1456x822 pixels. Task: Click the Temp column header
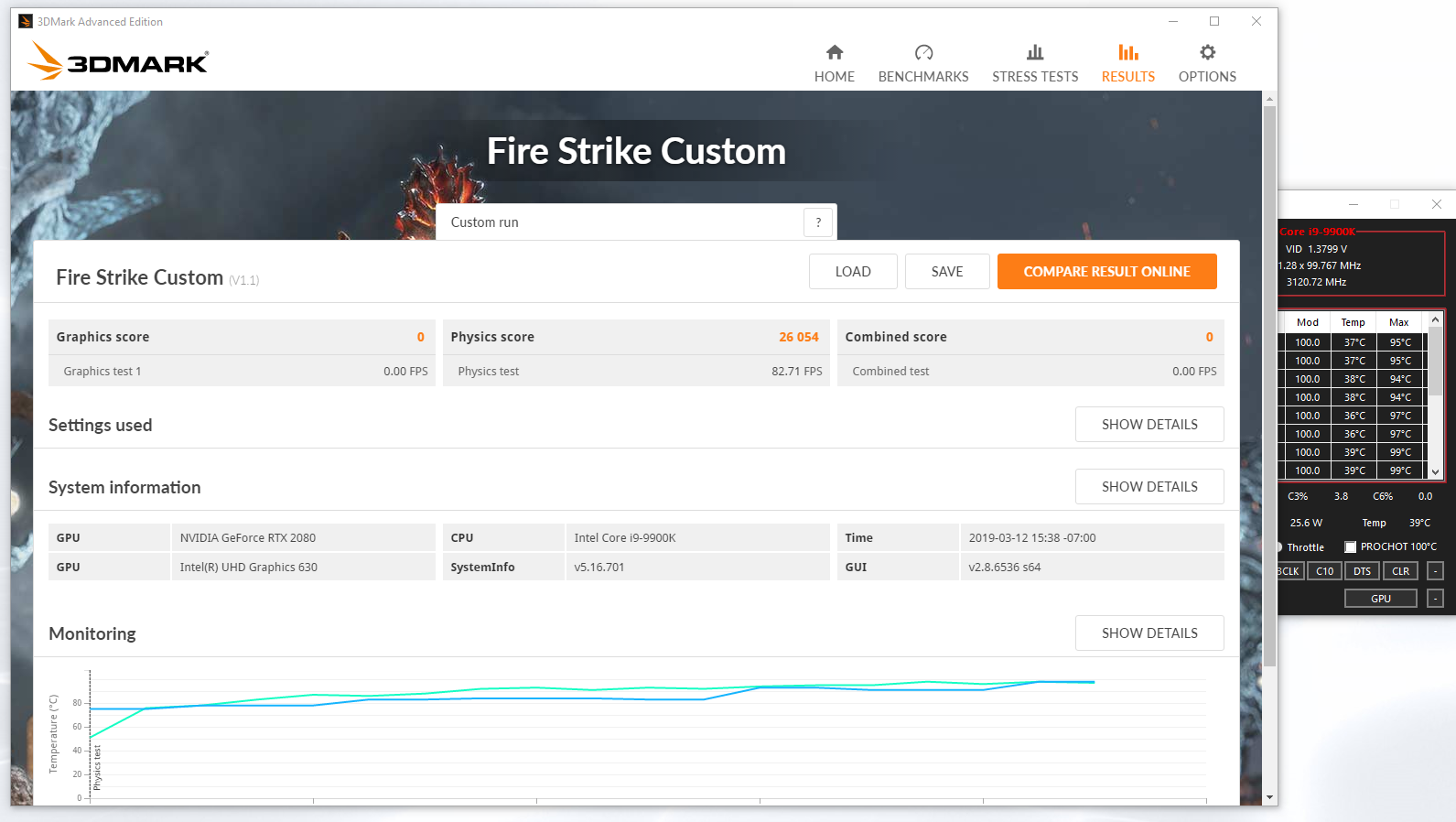pos(1354,322)
